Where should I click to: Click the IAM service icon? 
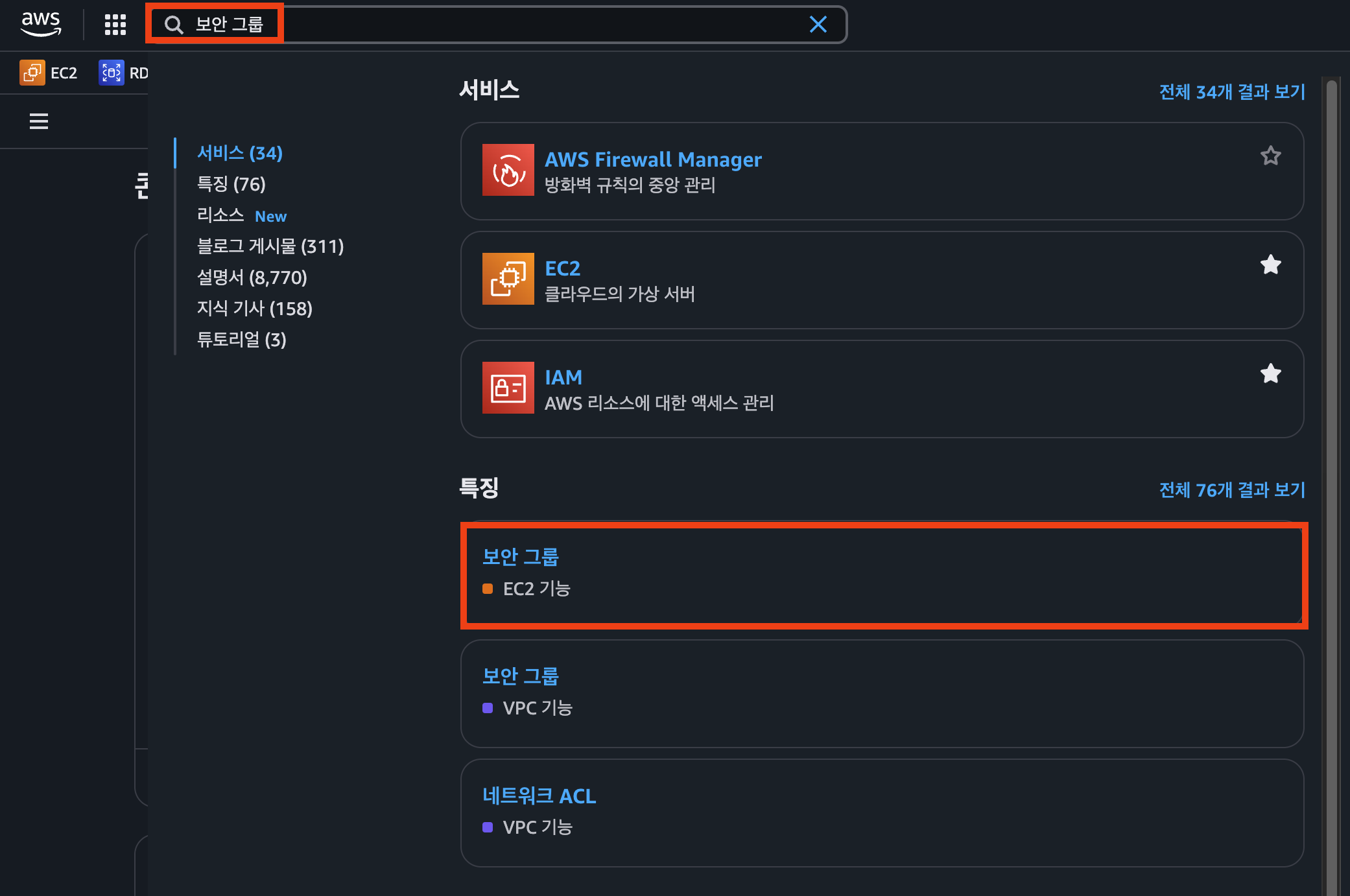pyautogui.click(x=508, y=388)
